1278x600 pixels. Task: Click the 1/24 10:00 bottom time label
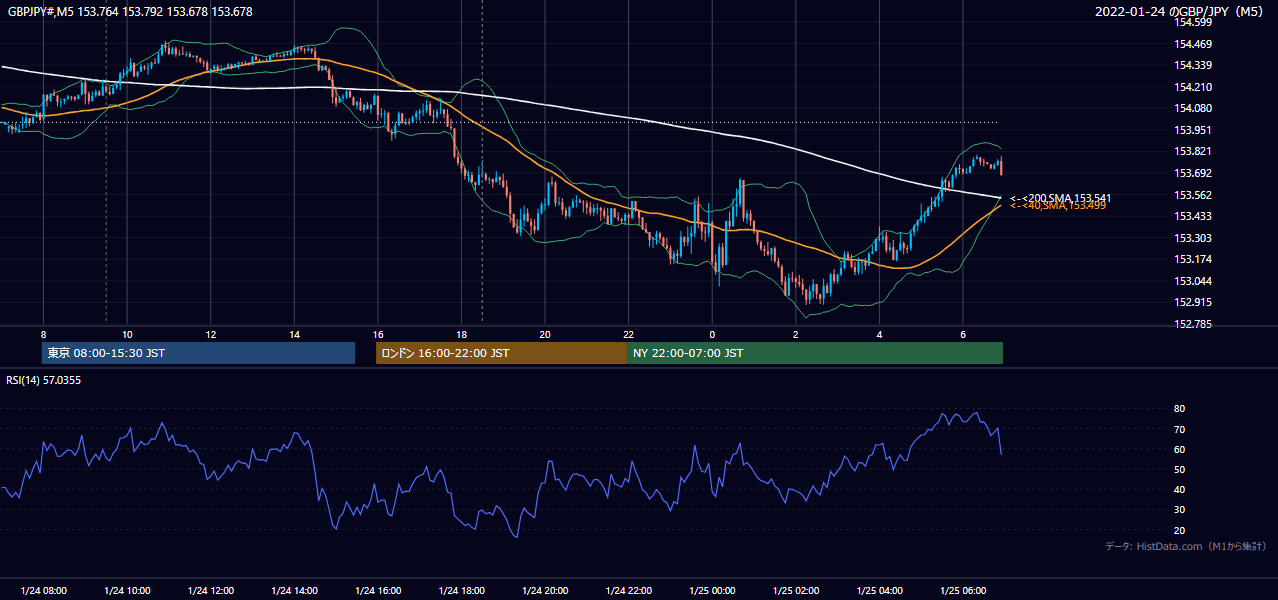point(127,591)
